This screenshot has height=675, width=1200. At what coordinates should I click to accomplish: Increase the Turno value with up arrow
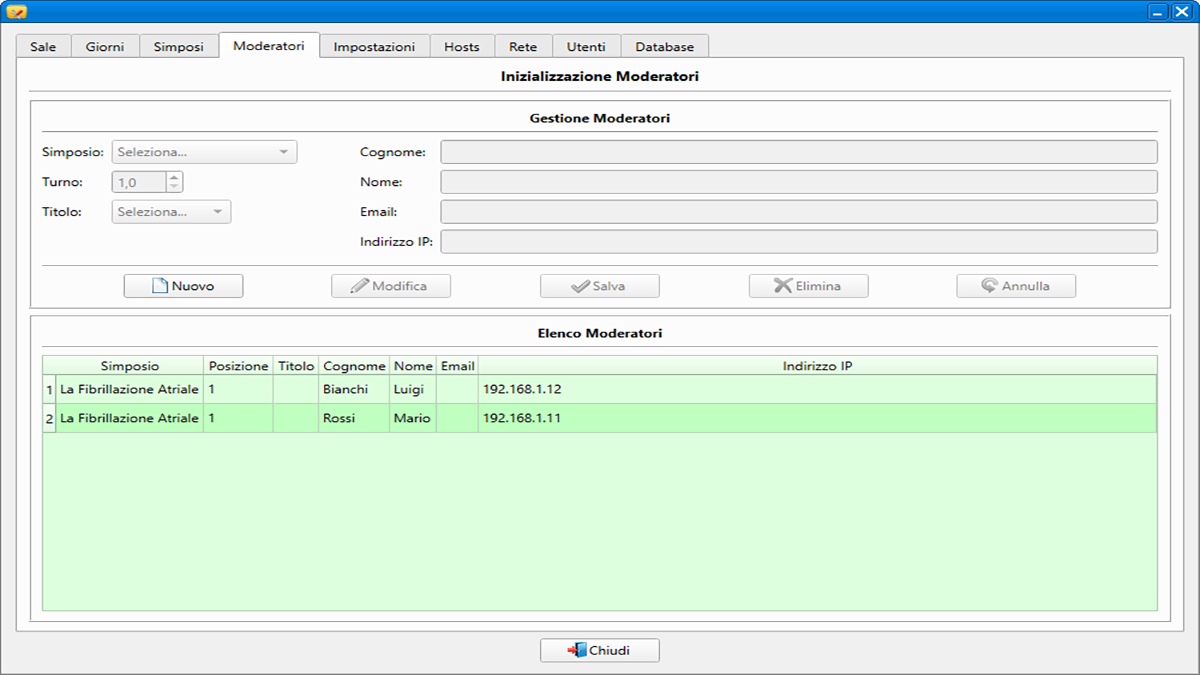[x=174, y=177]
